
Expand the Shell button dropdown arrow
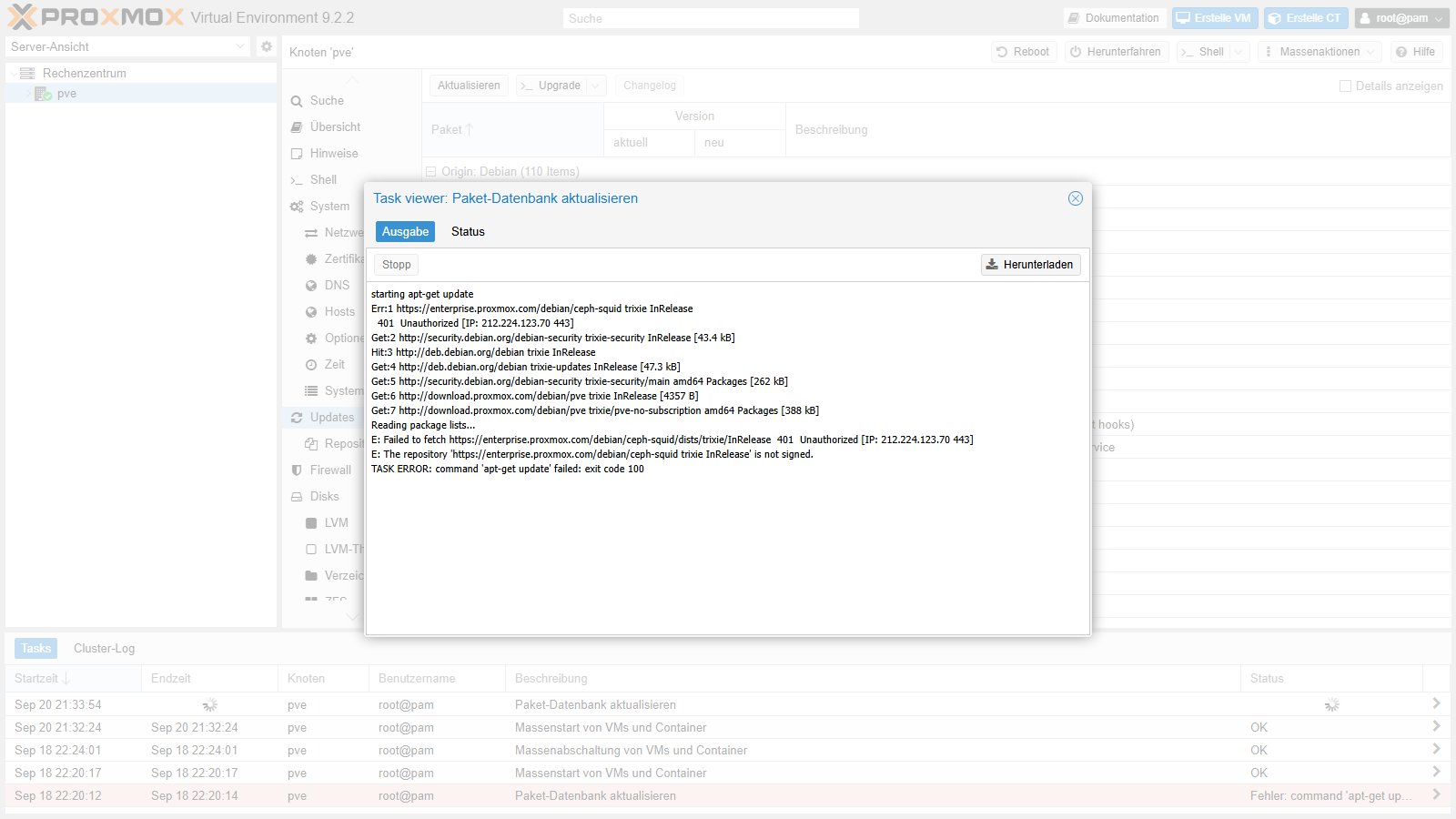[x=1239, y=52]
